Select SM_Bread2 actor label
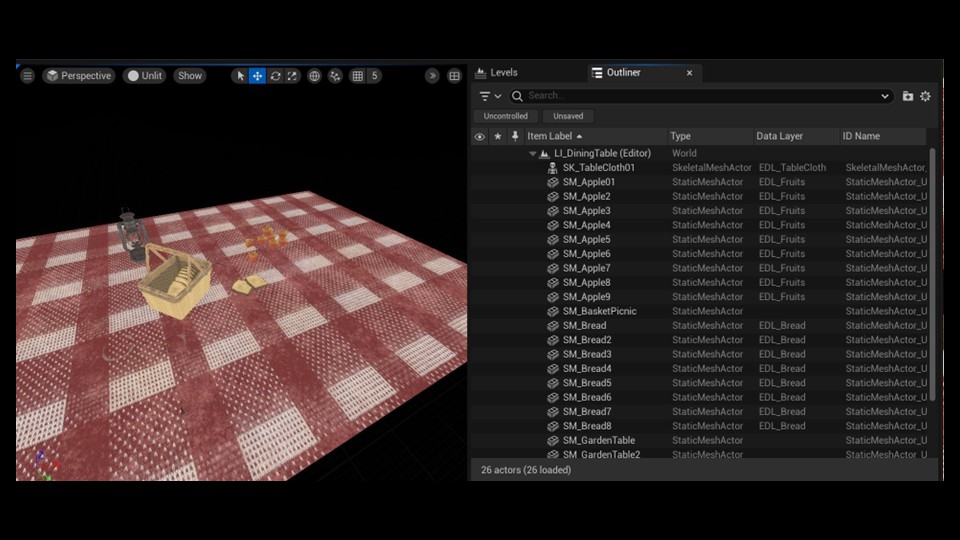Viewport: 960px width, 540px height. [587, 340]
